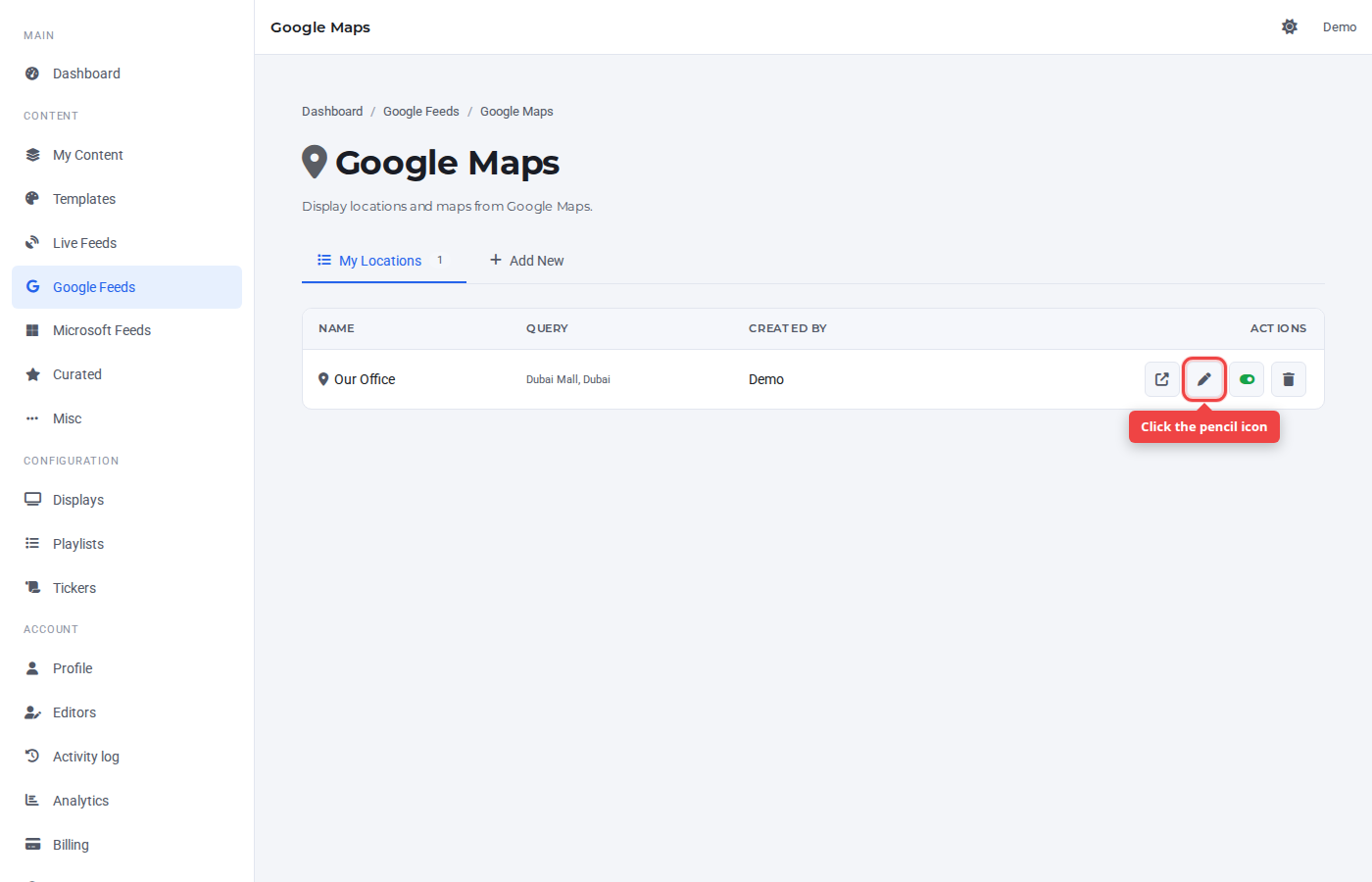
Task: Click the Live Feeds satellite icon
Action: [x=32, y=243]
